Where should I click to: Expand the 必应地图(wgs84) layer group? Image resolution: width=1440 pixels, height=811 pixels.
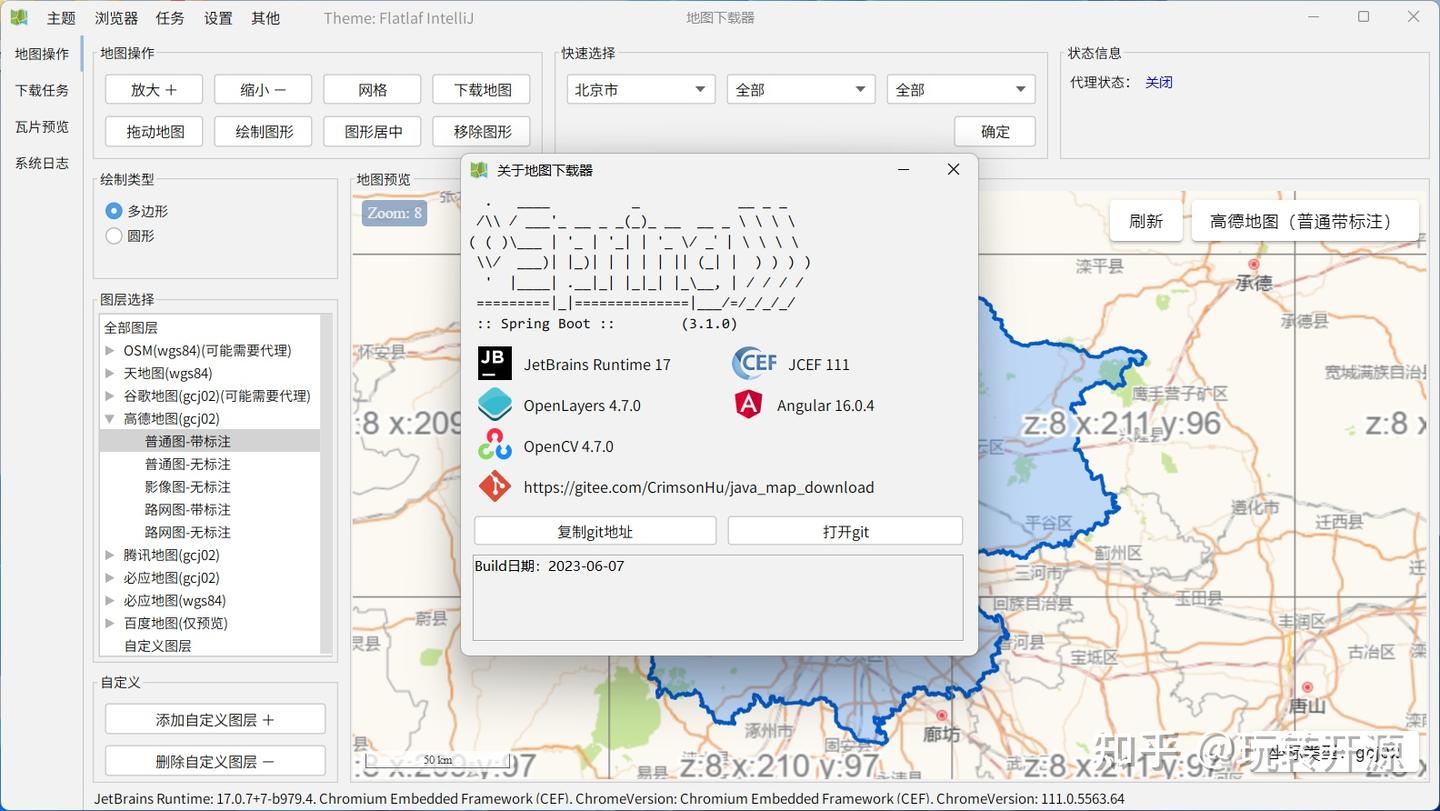tap(110, 601)
